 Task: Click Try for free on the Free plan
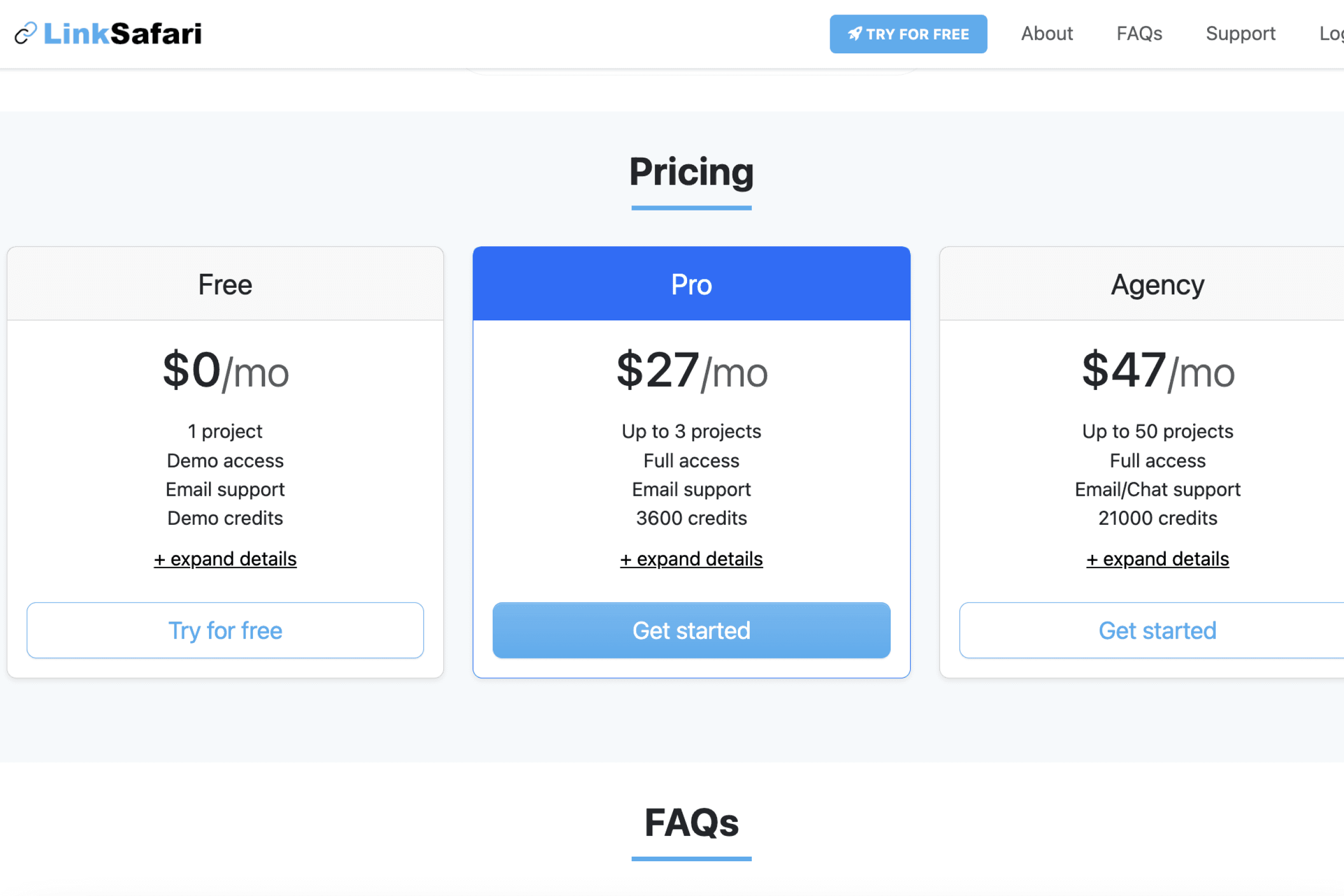click(225, 631)
